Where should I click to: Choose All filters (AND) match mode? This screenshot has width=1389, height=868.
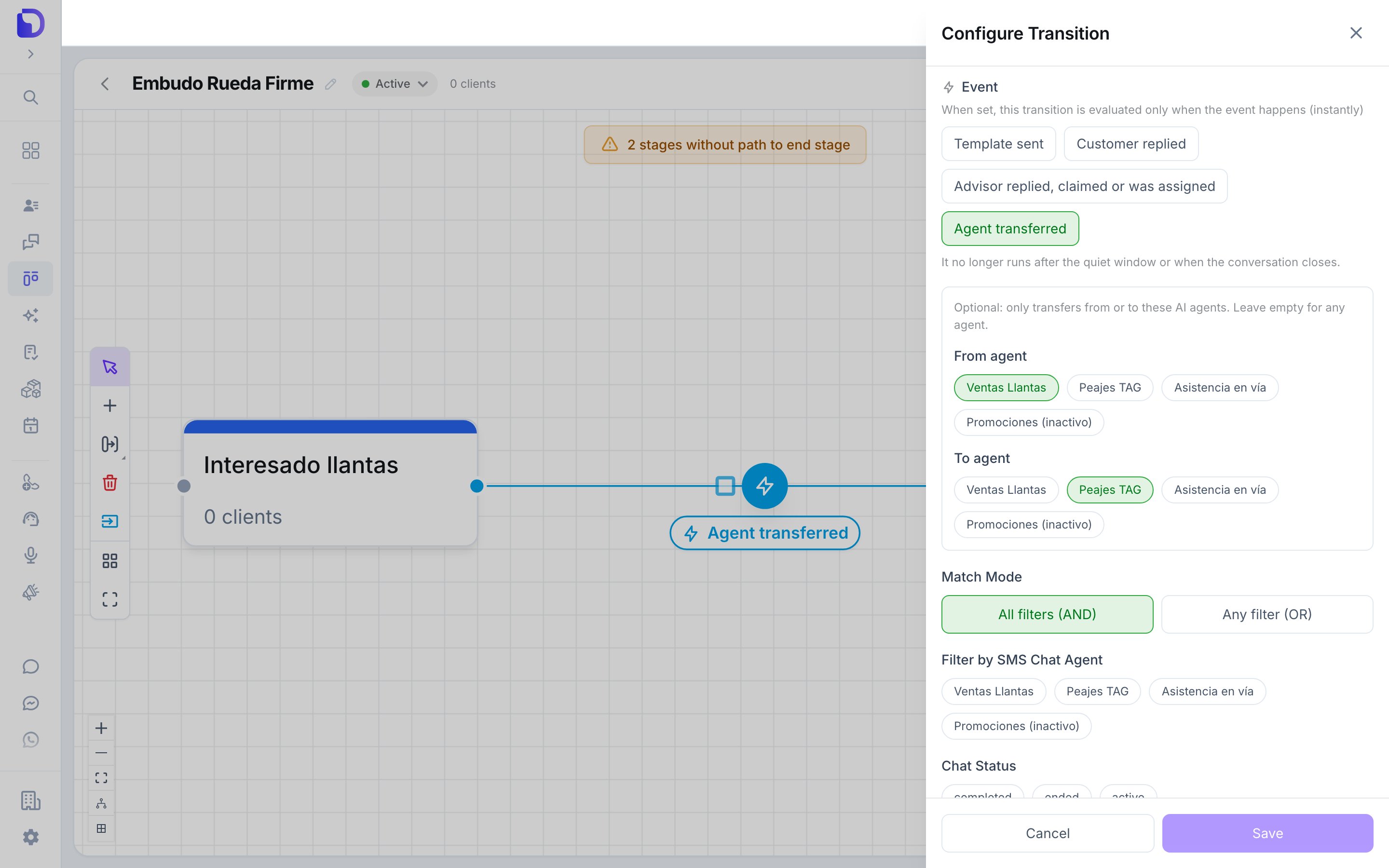pyautogui.click(x=1047, y=614)
